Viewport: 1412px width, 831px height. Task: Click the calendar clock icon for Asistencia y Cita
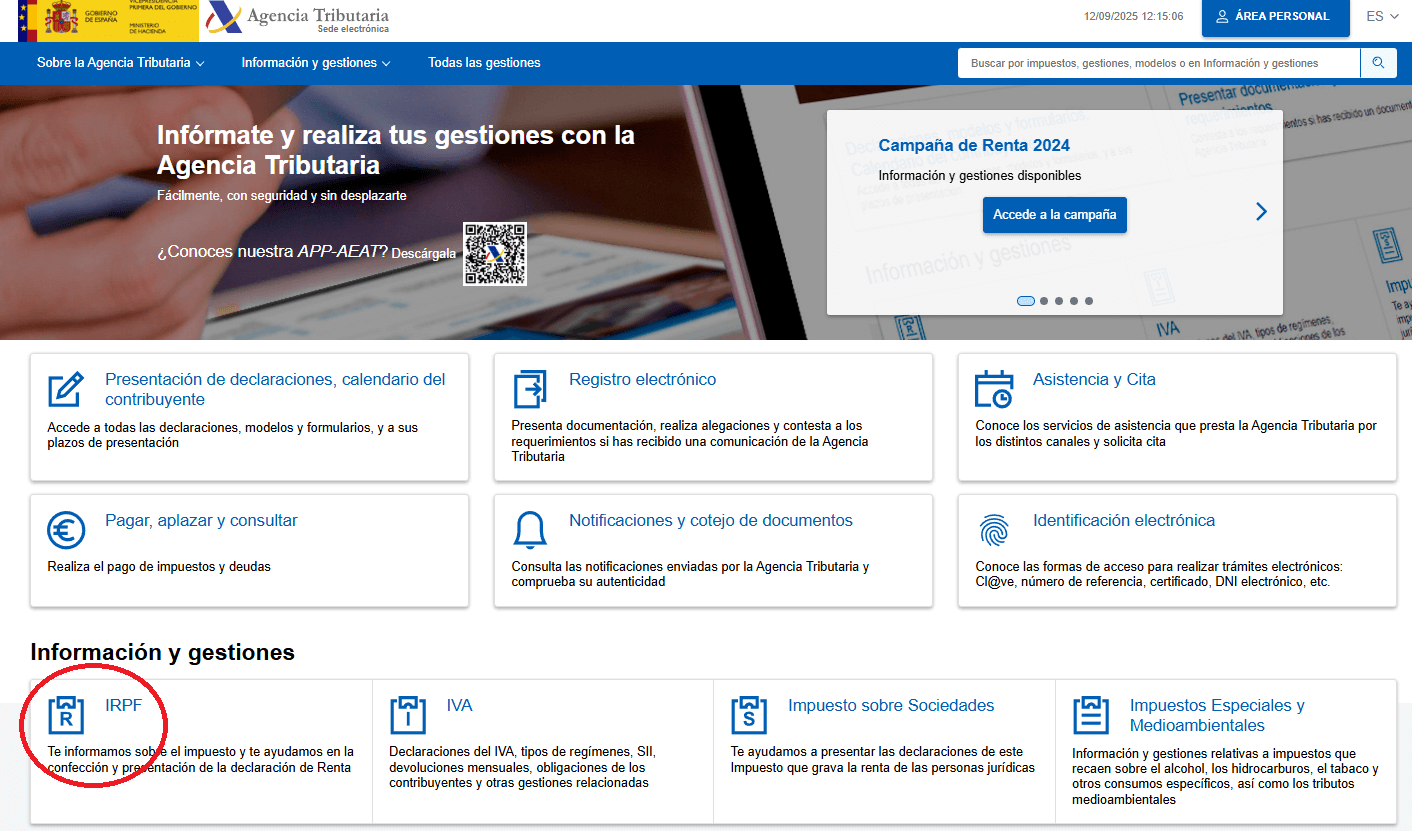coord(993,389)
